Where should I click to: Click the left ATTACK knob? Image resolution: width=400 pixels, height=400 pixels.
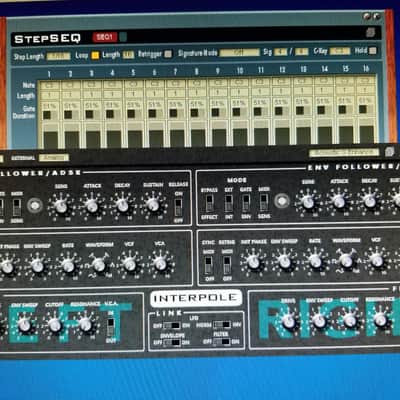(x=92, y=206)
